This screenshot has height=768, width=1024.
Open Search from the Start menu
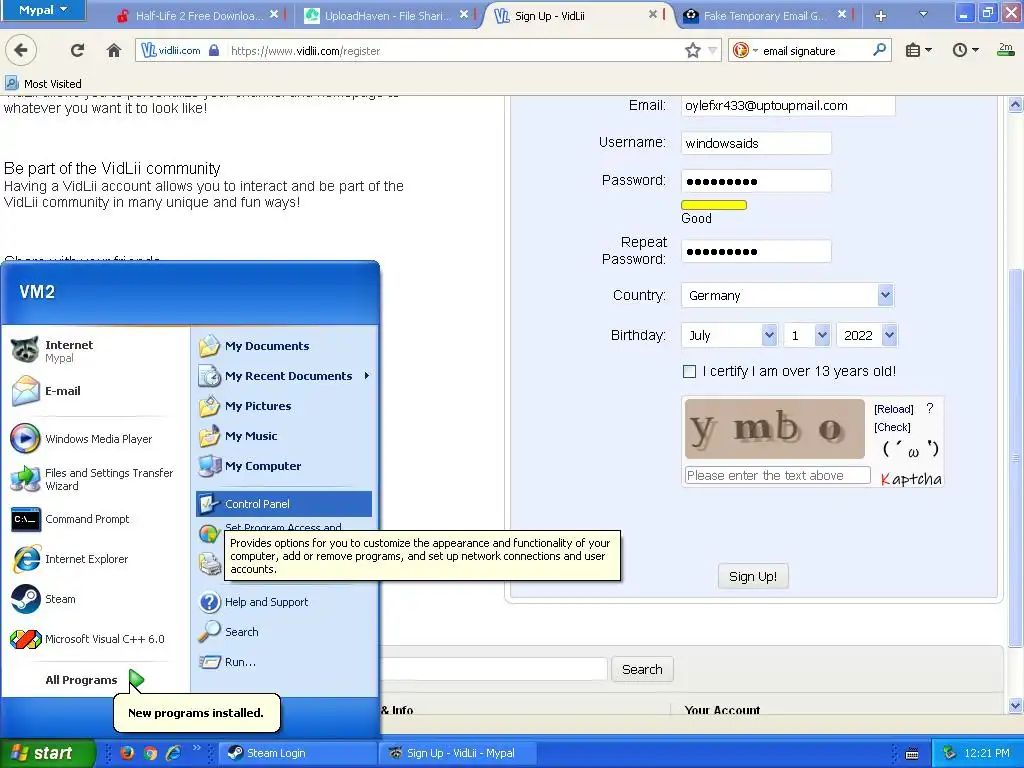[229, 632]
